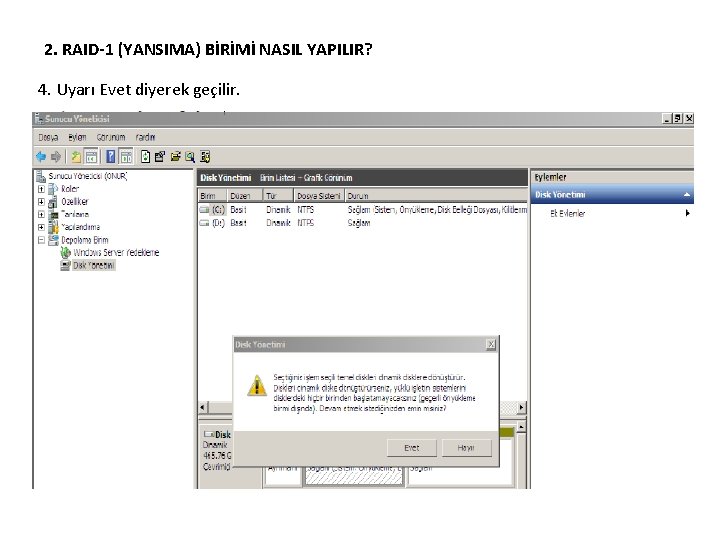Toggle the Show/Hide Console Tree toolbar icon
Viewport: 720px width, 540px height.
(x=91, y=157)
